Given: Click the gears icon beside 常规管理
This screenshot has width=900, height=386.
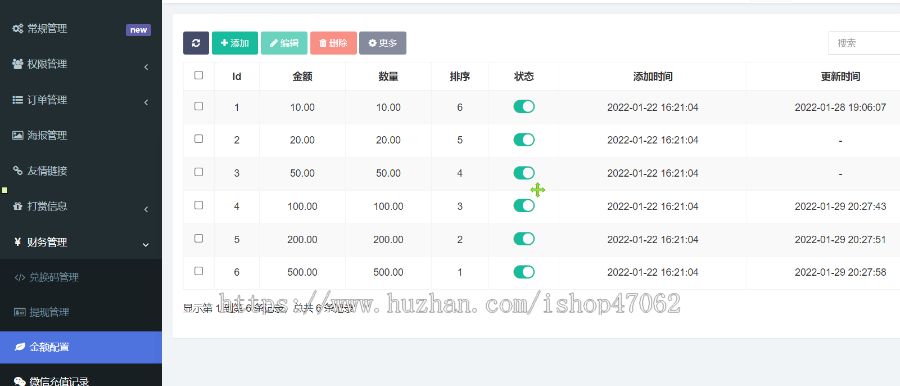Looking at the screenshot, I should (18, 29).
